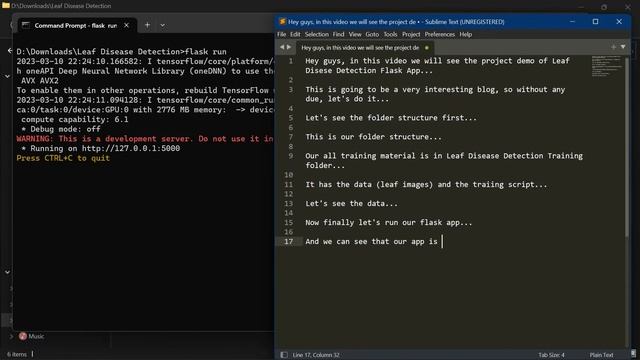Change the Tab Size: 4 setting

(551, 355)
